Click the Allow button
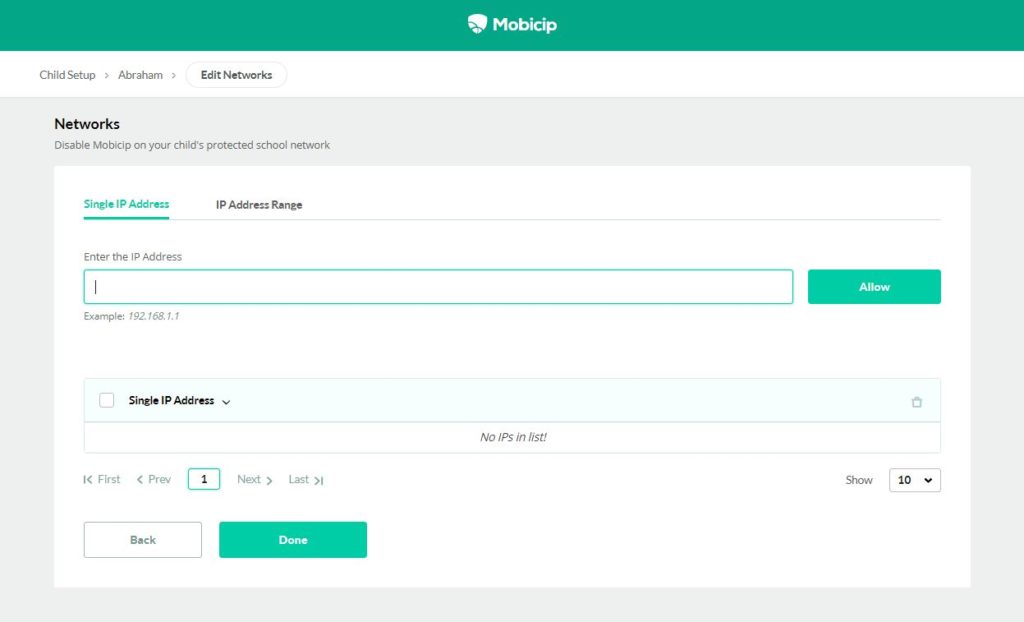 [x=874, y=286]
